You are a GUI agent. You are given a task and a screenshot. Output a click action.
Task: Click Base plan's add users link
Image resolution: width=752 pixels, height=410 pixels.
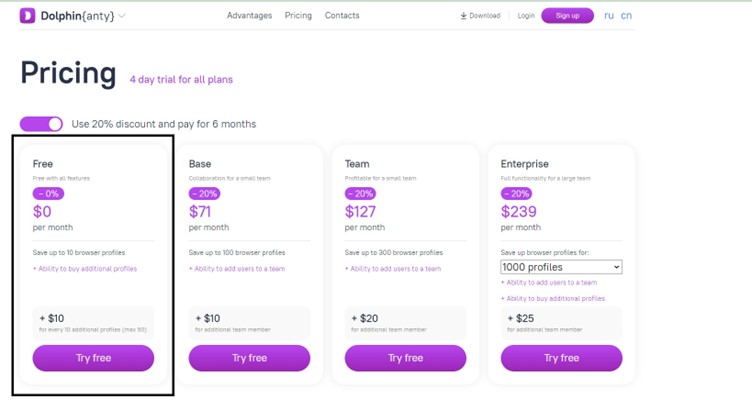237,269
